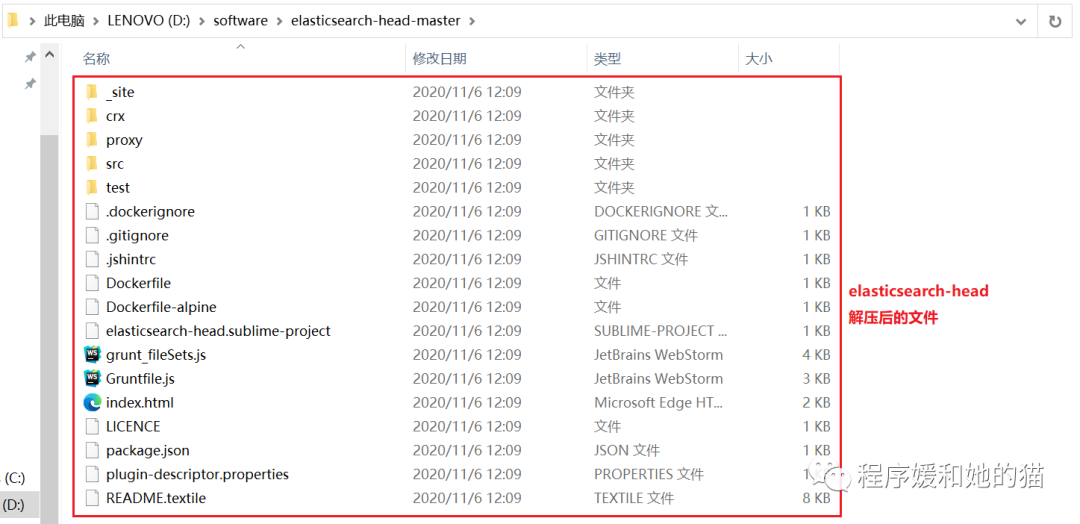Select the .jshintrc file icon
Image resolution: width=1080 pixels, height=524 pixels.
pyautogui.click(x=92, y=260)
